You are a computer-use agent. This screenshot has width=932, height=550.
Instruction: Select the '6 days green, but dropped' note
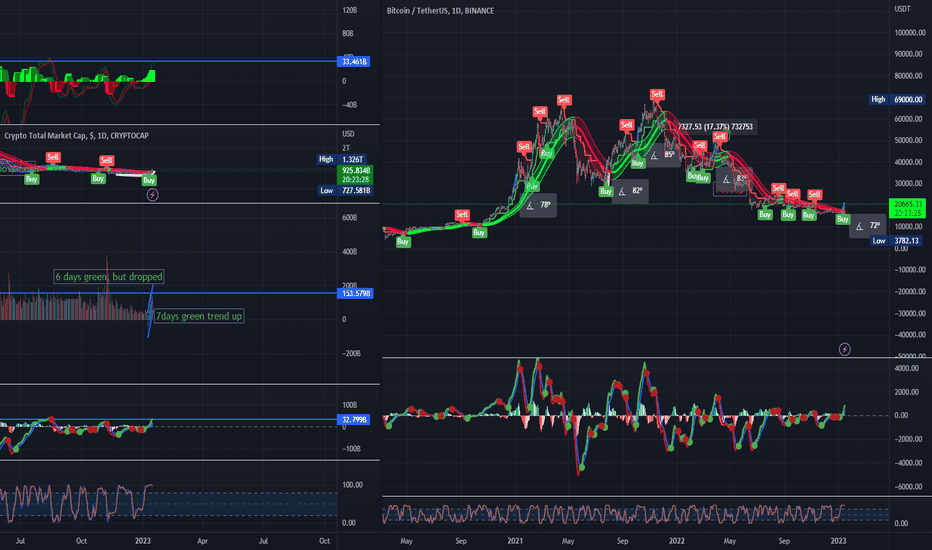coord(109,276)
